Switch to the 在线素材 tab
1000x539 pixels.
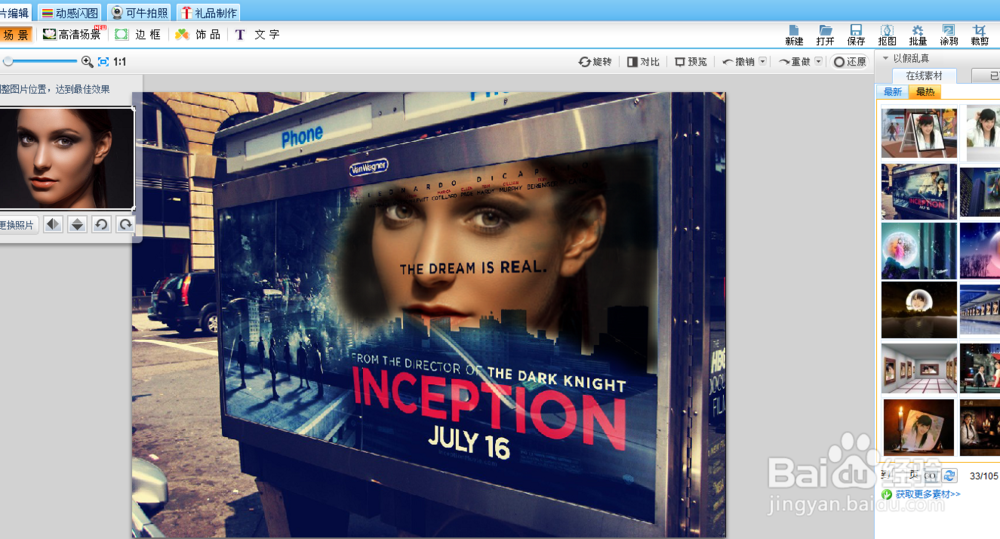point(924,76)
